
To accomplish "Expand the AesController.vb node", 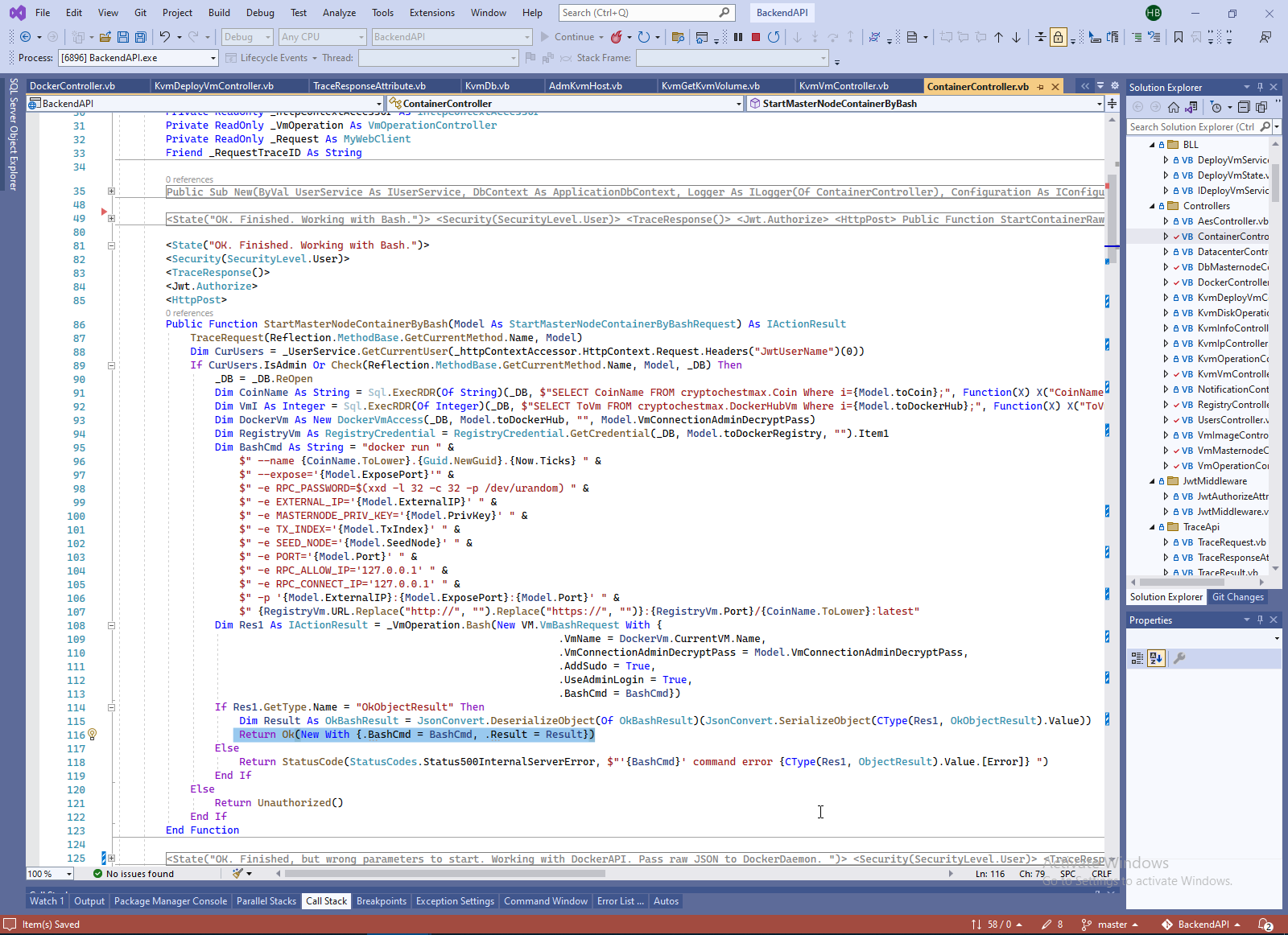I will tap(1166, 221).
